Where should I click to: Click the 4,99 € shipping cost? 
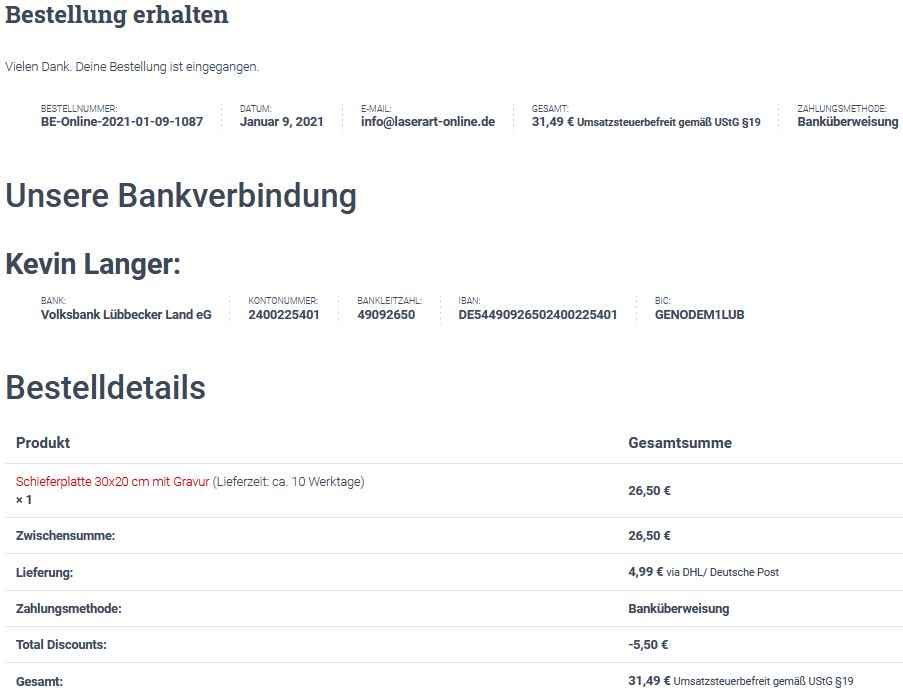tap(645, 572)
